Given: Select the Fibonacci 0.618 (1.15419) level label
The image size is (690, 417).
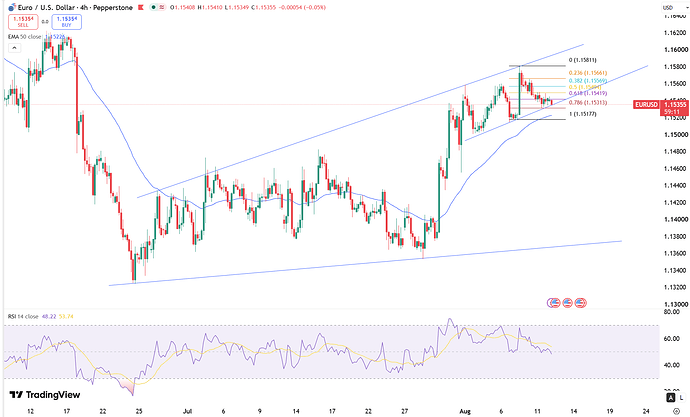Looking at the screenshot, I should 587,94.
